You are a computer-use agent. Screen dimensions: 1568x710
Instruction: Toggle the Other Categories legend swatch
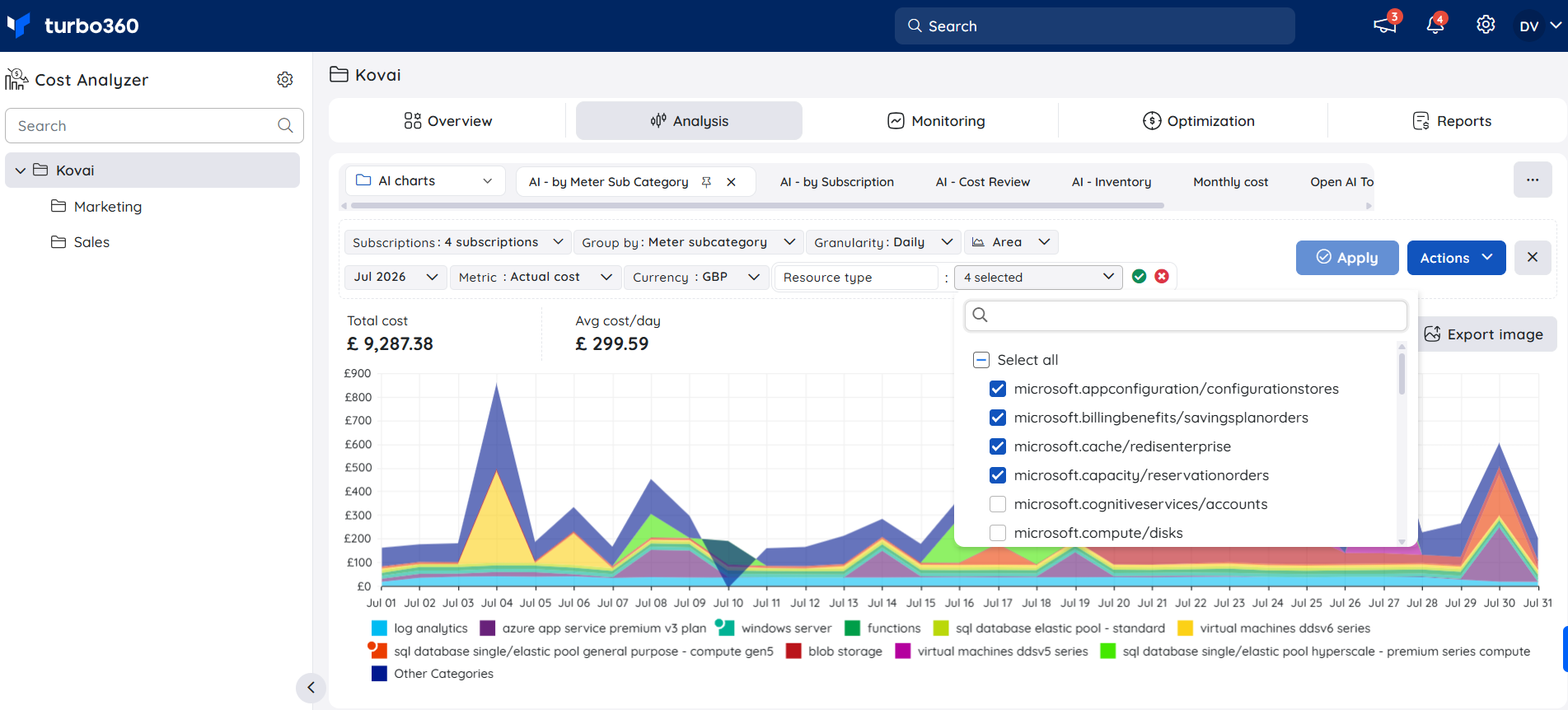(379, 673)
